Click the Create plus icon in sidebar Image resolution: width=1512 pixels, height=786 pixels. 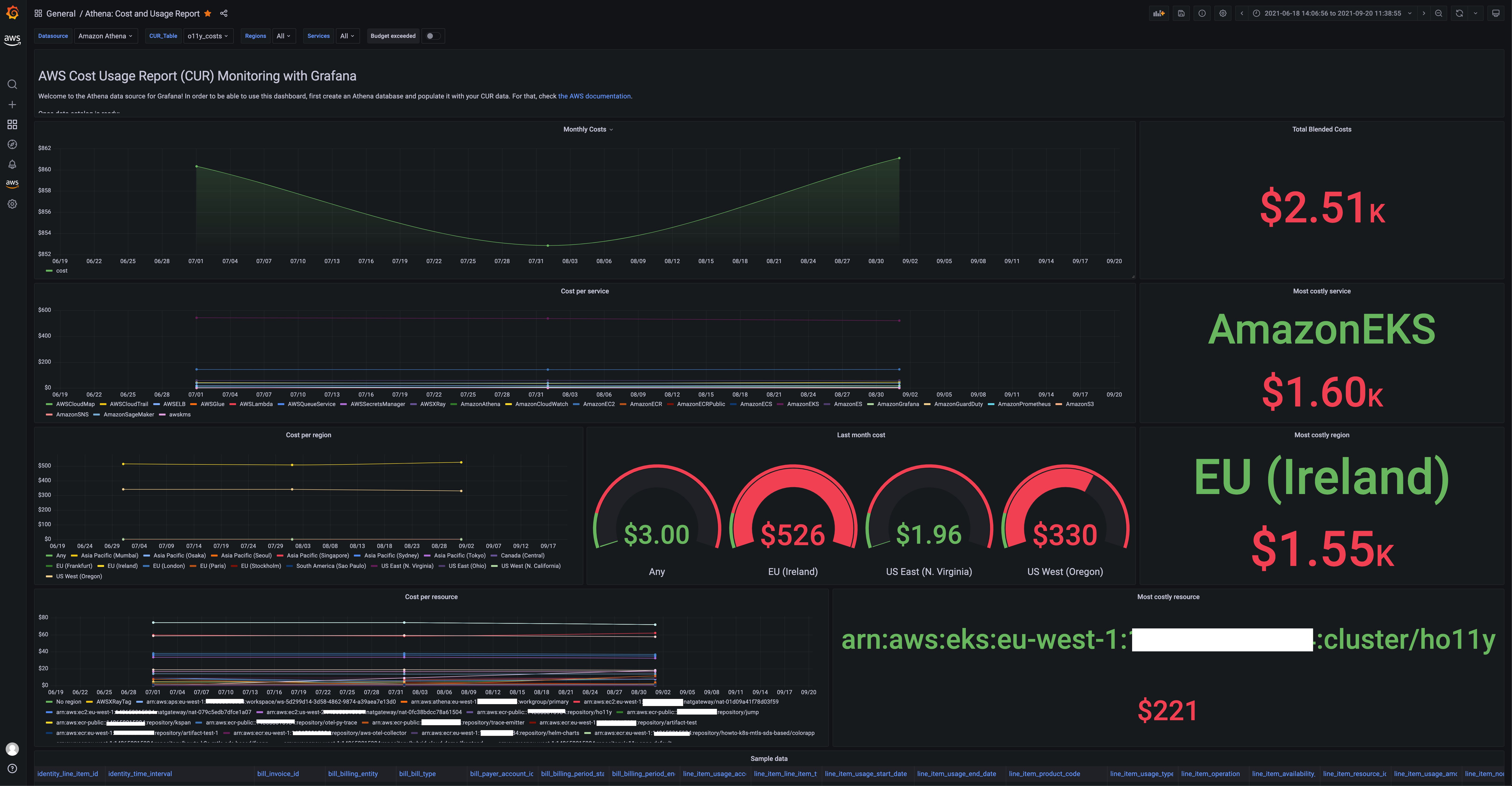coord(12,105)
